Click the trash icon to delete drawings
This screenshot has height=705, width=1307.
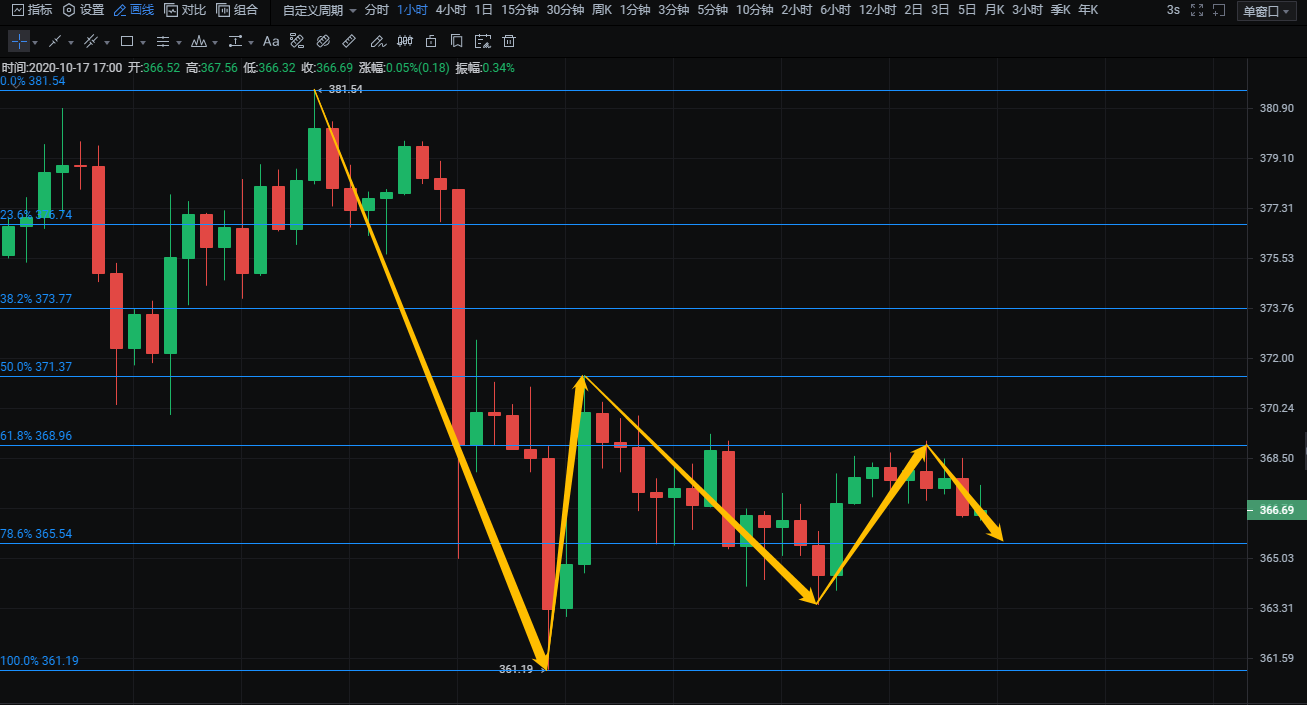click(x=509, y=42)
